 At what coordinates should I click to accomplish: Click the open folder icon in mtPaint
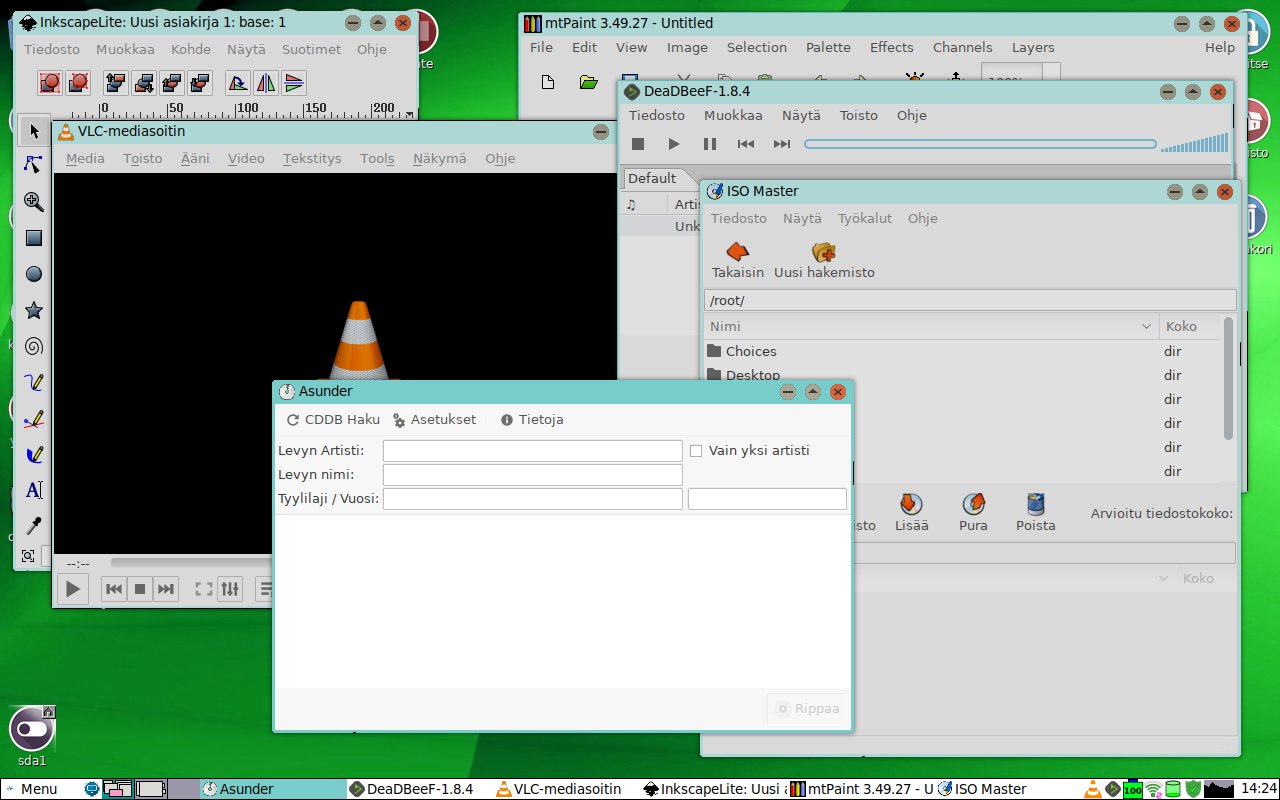pyautogui.click(x=588, y=82)
